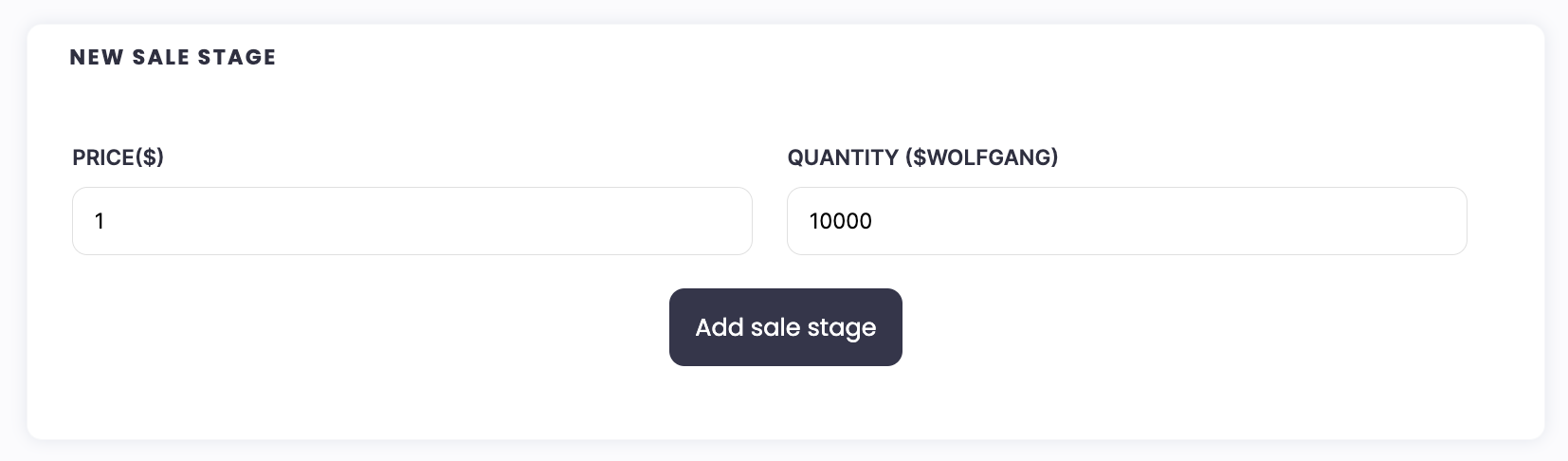1568x461 pixels.
Task: Click the NEW SALE STAGE heading
Action: coord(173,57)
